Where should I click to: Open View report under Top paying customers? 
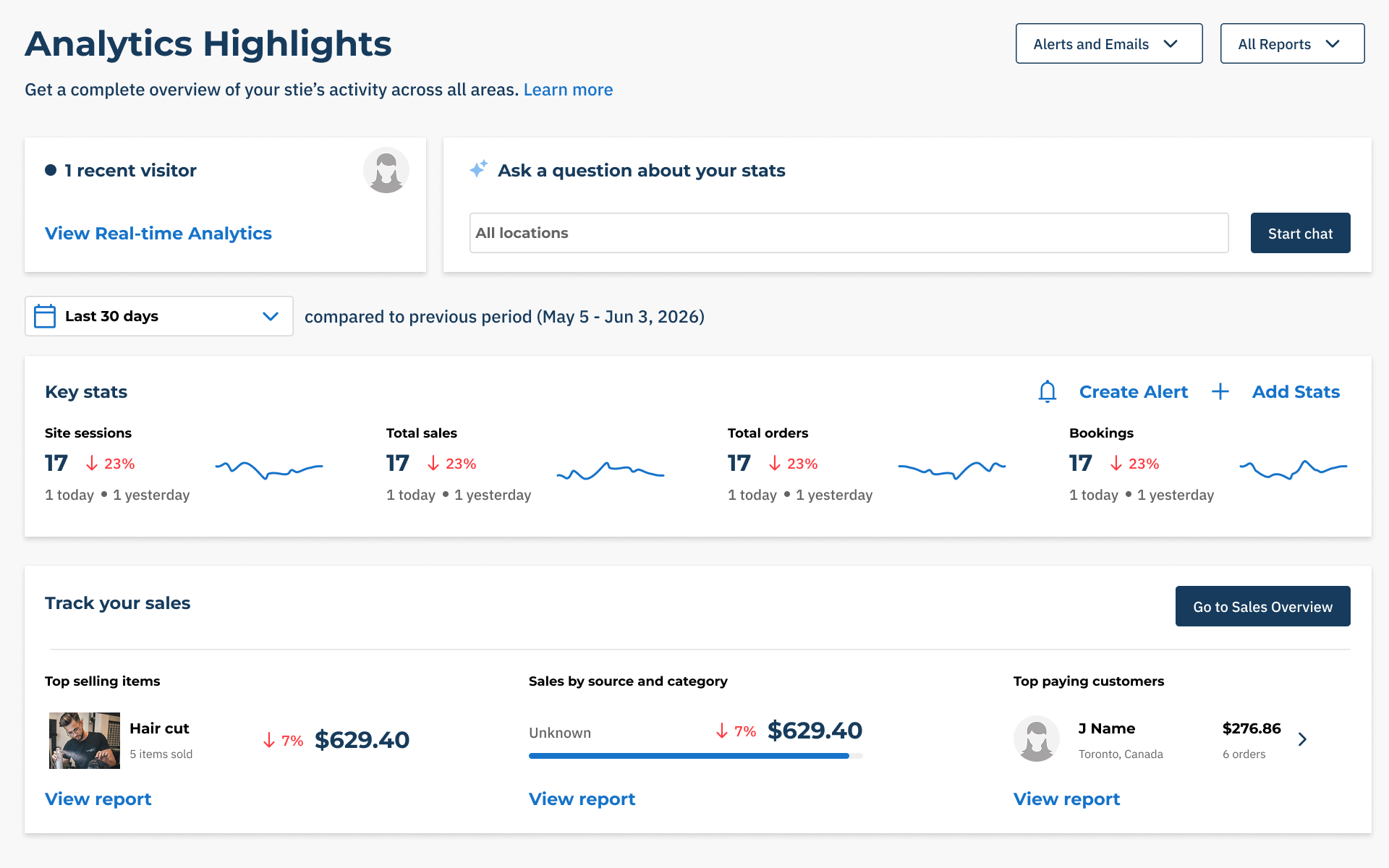coord(1066,799)
